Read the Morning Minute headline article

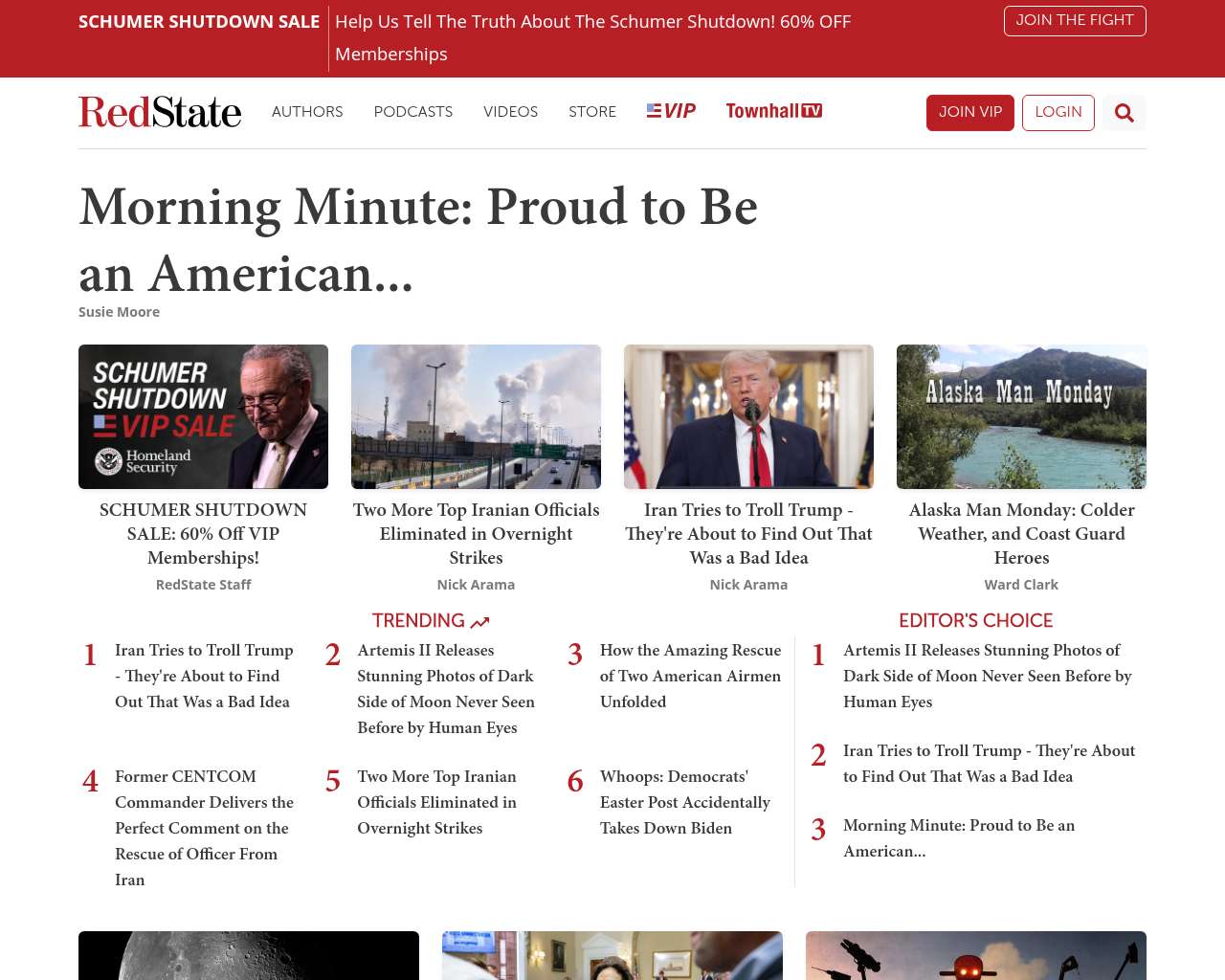click(x=418, y=239)
